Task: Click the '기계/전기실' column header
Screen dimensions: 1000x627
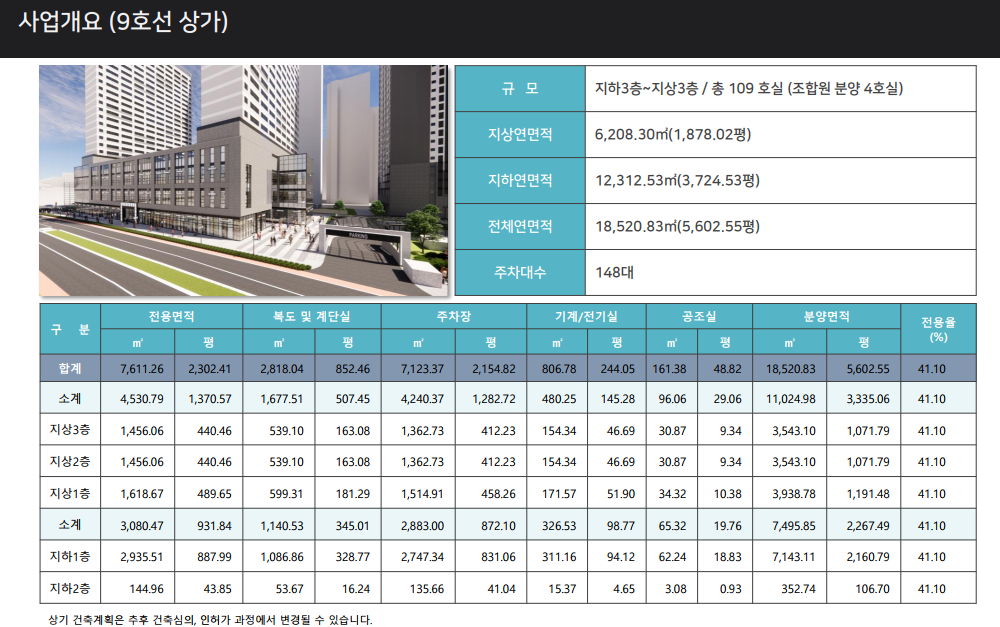Action: coord(587,316)
